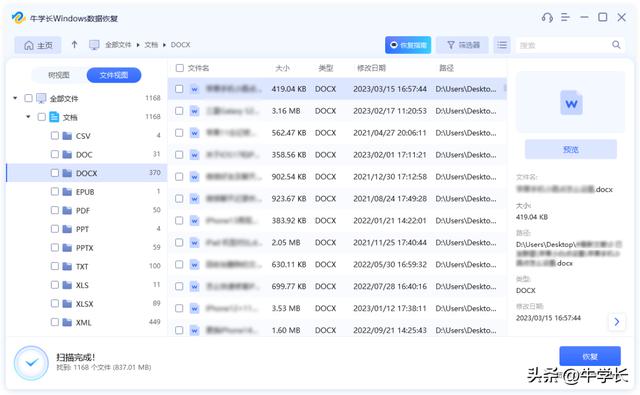Click 全部文件 in the breadcrumb
Viewport: 640px width, 395px height.
point(118,45)
